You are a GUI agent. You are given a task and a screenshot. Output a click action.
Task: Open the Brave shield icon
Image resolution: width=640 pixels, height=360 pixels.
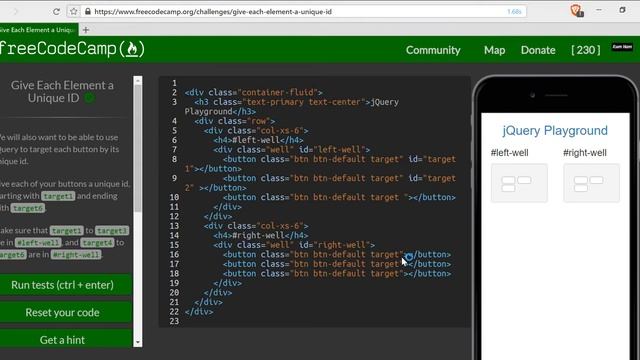pos(576,10)
